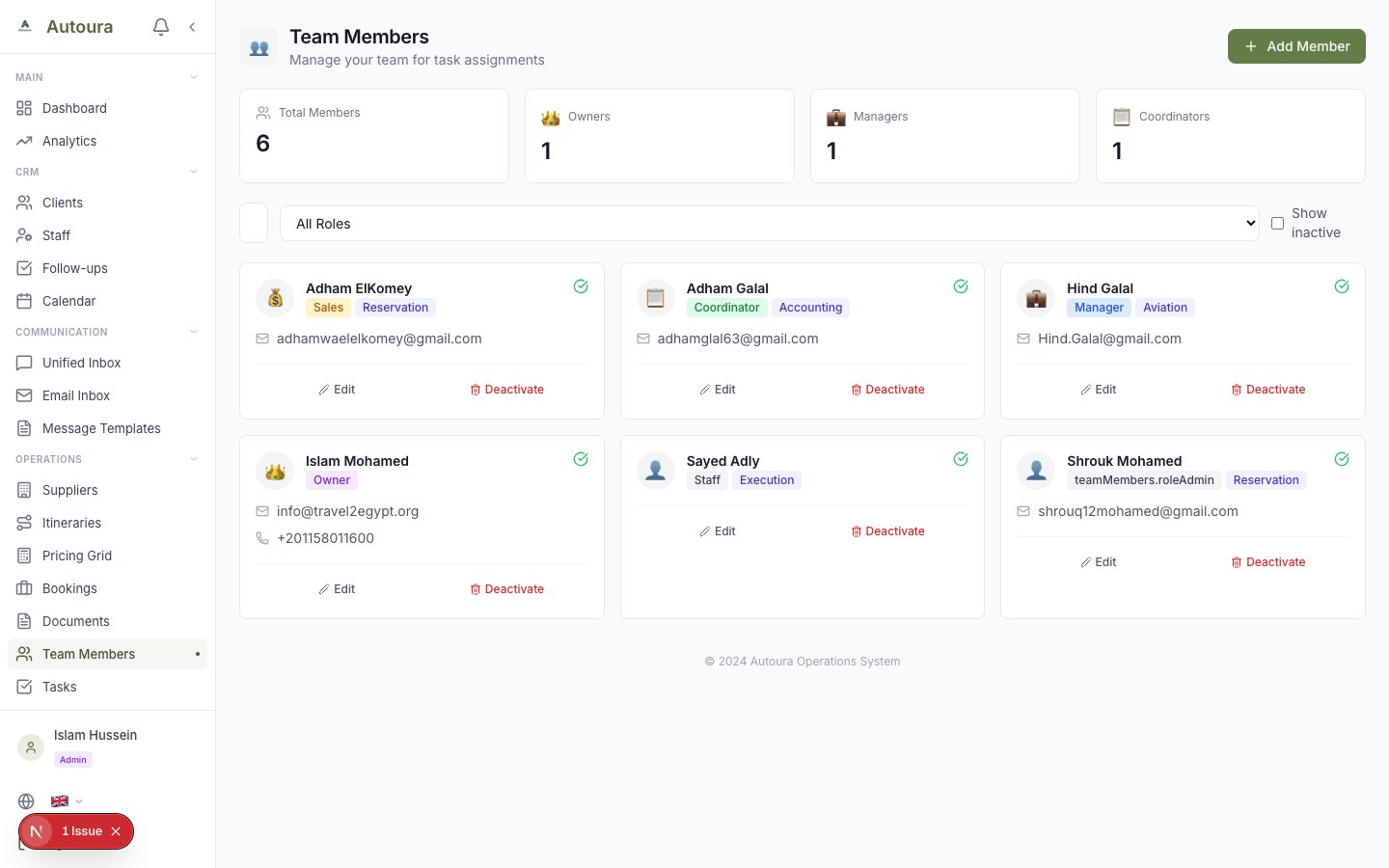Screen dimensions: 1389x868
Task: Open the Pricing Grid page
Action: (107, 556)
